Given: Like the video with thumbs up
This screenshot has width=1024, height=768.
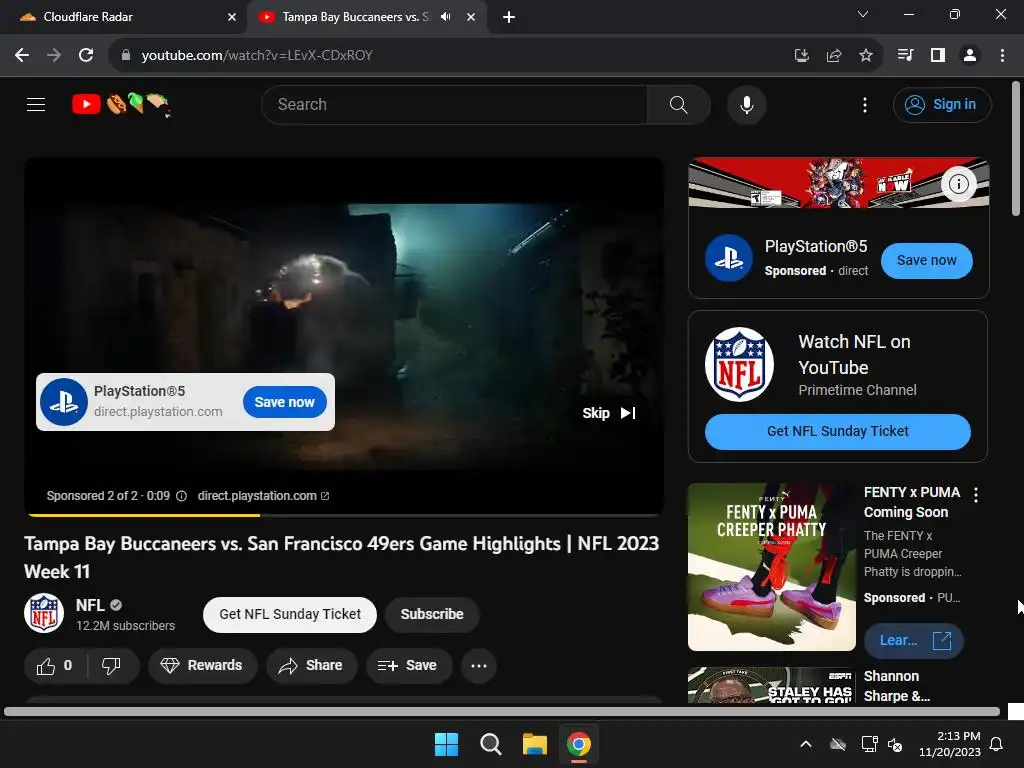Looking at the screenshot, I should click(55, 666).
